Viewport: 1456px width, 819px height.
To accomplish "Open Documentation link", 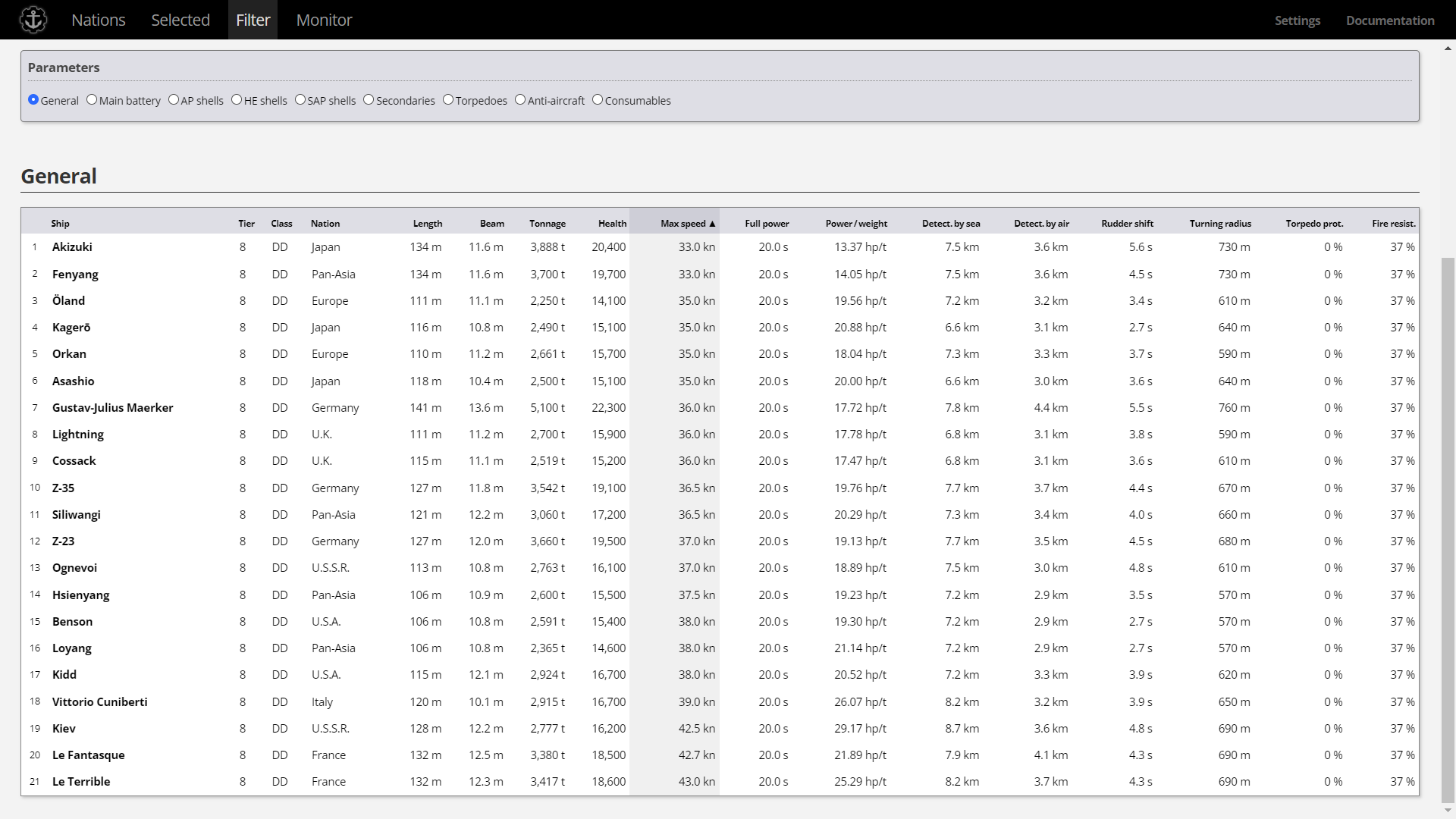I will [x=1390, y=20].
